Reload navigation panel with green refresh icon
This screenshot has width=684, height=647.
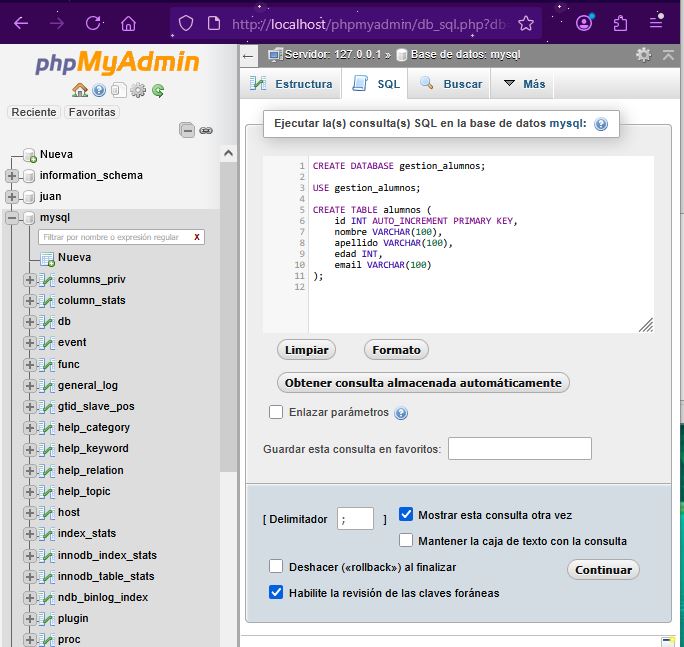158,90
